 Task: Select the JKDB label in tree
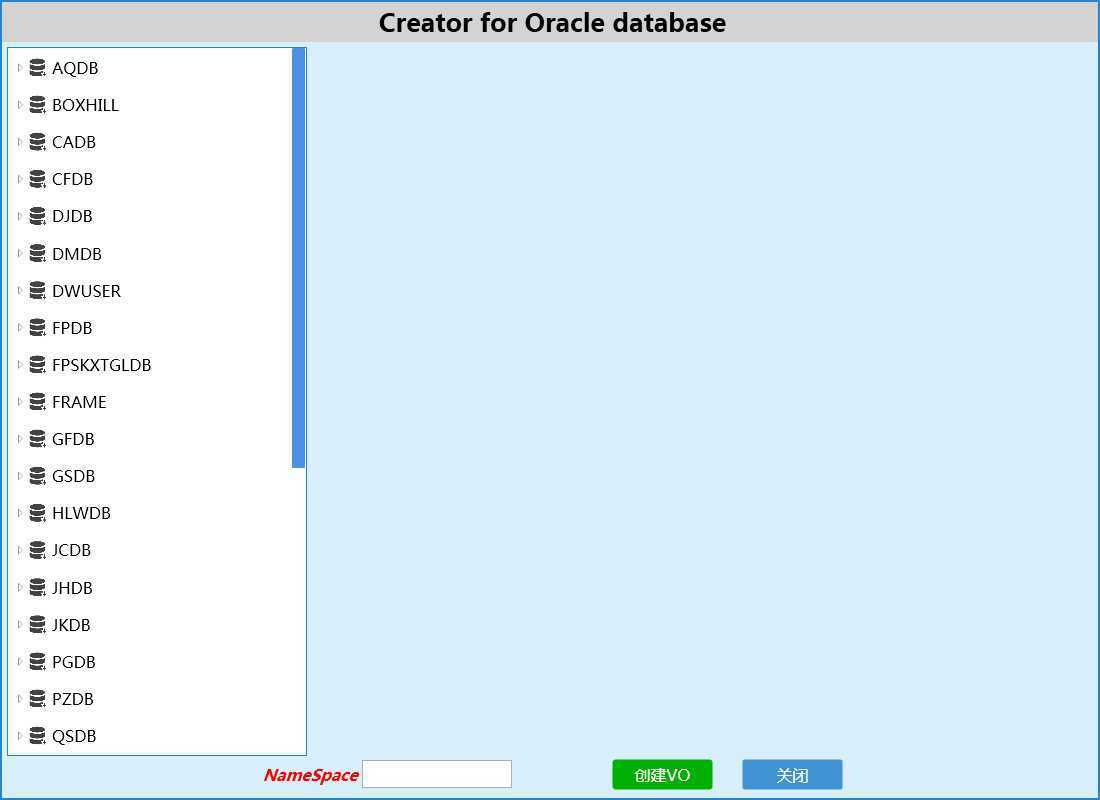click(x=72, y=625)
